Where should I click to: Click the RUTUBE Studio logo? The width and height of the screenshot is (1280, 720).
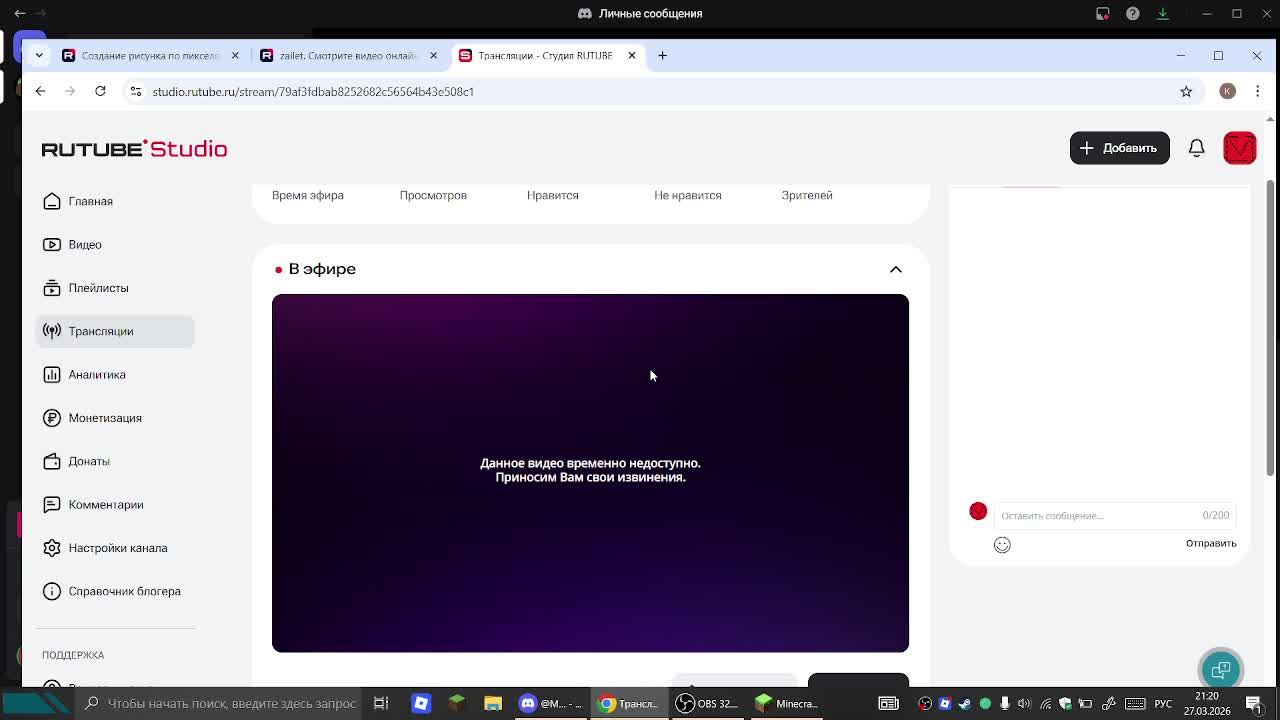(134, 149)
